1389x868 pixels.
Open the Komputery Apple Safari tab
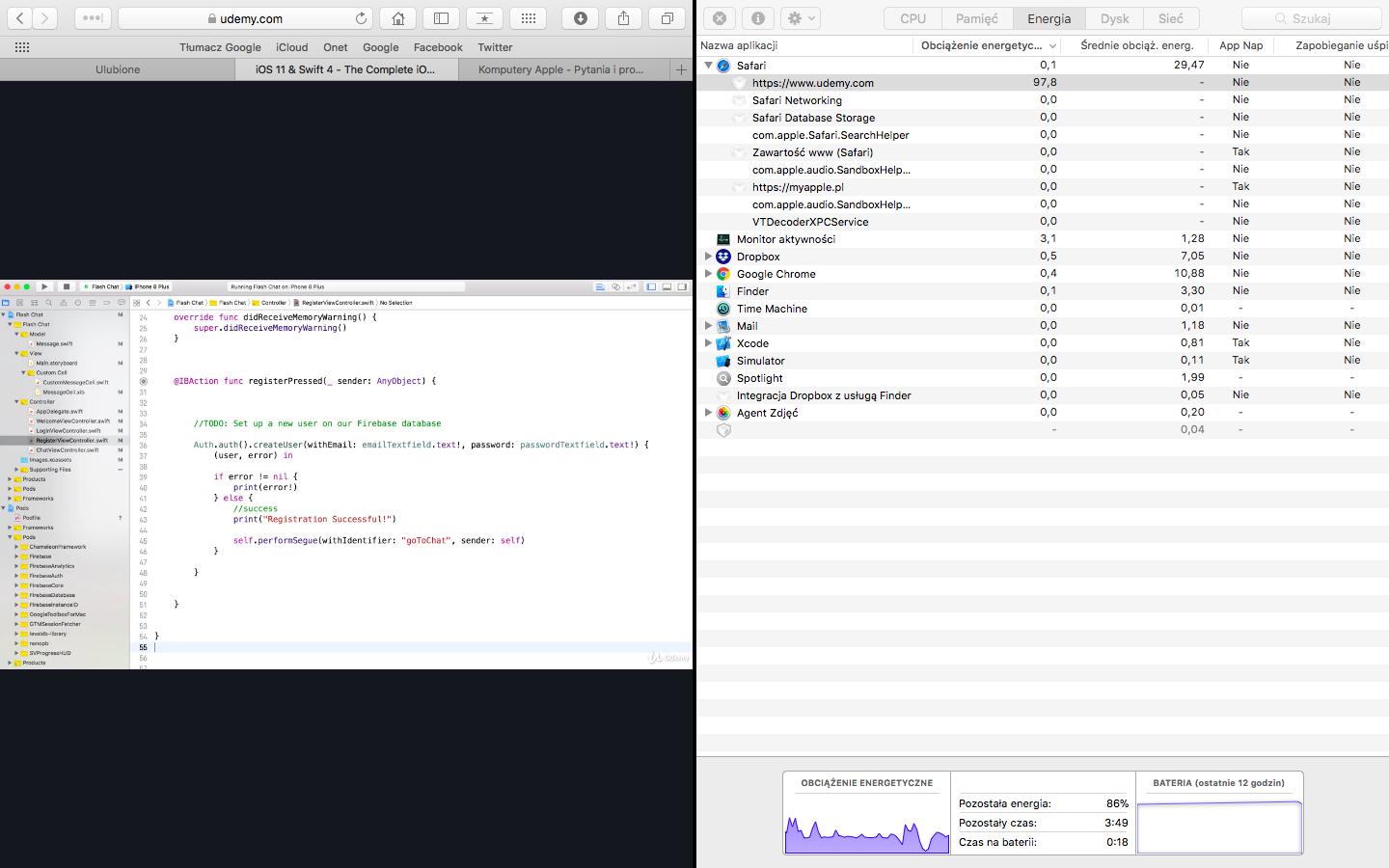click(x=560, y=69)
